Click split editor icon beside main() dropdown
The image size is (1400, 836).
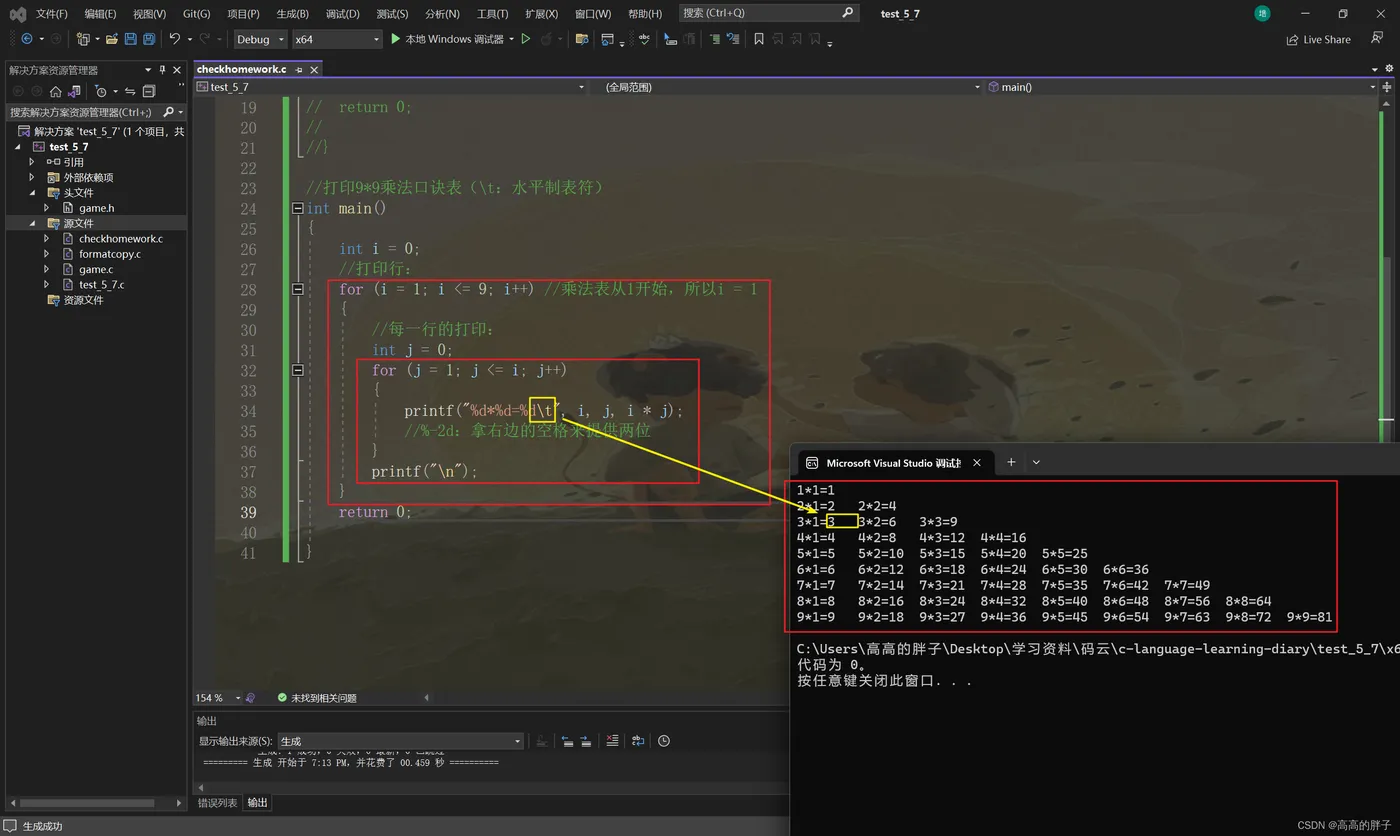tap(1387, 87)
